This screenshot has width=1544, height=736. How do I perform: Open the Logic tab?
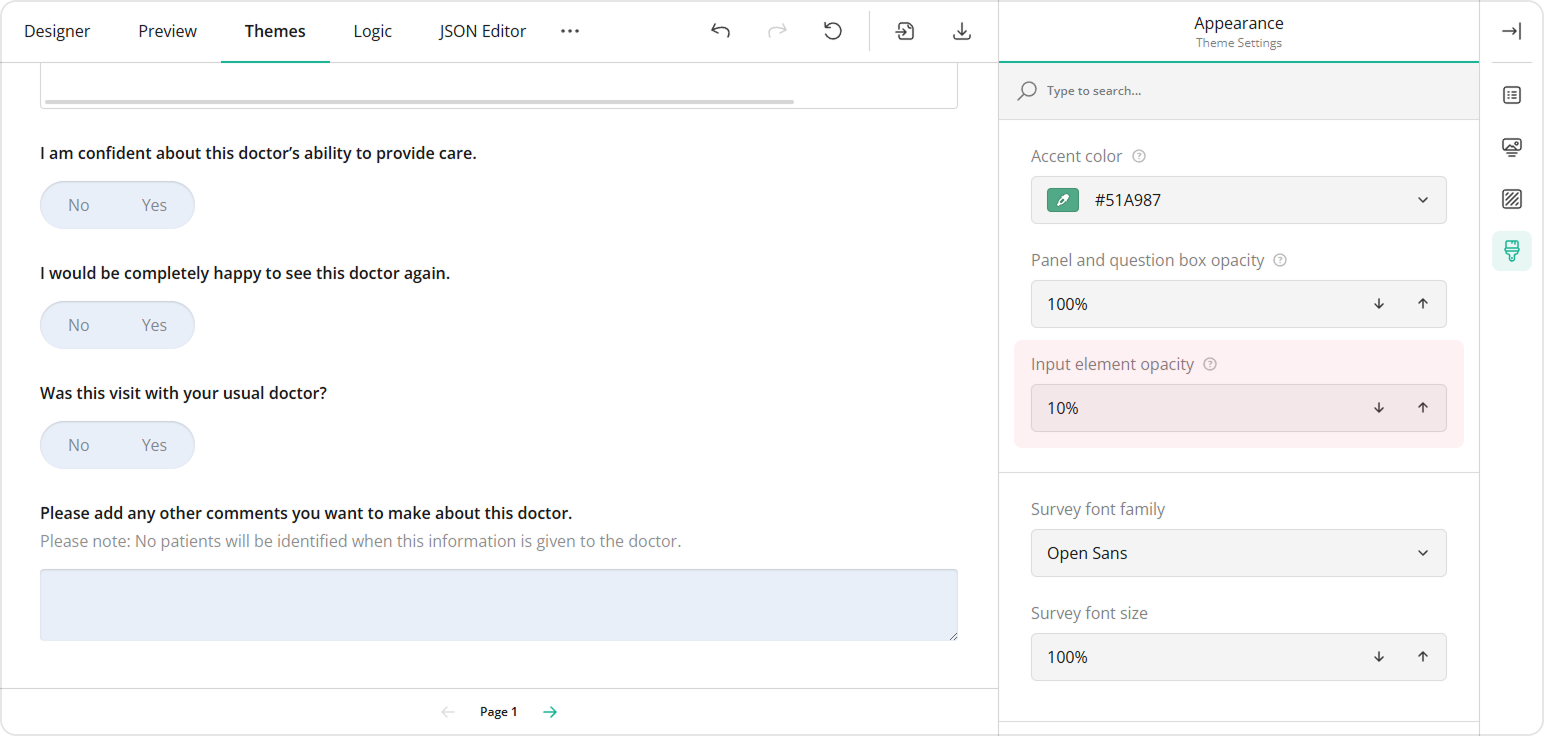pos(372,31)
